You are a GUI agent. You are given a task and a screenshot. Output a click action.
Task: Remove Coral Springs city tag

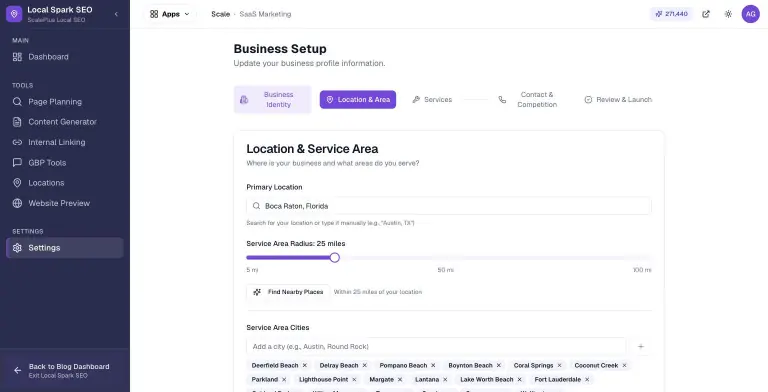pyautogui.click(x=559, y=366)
